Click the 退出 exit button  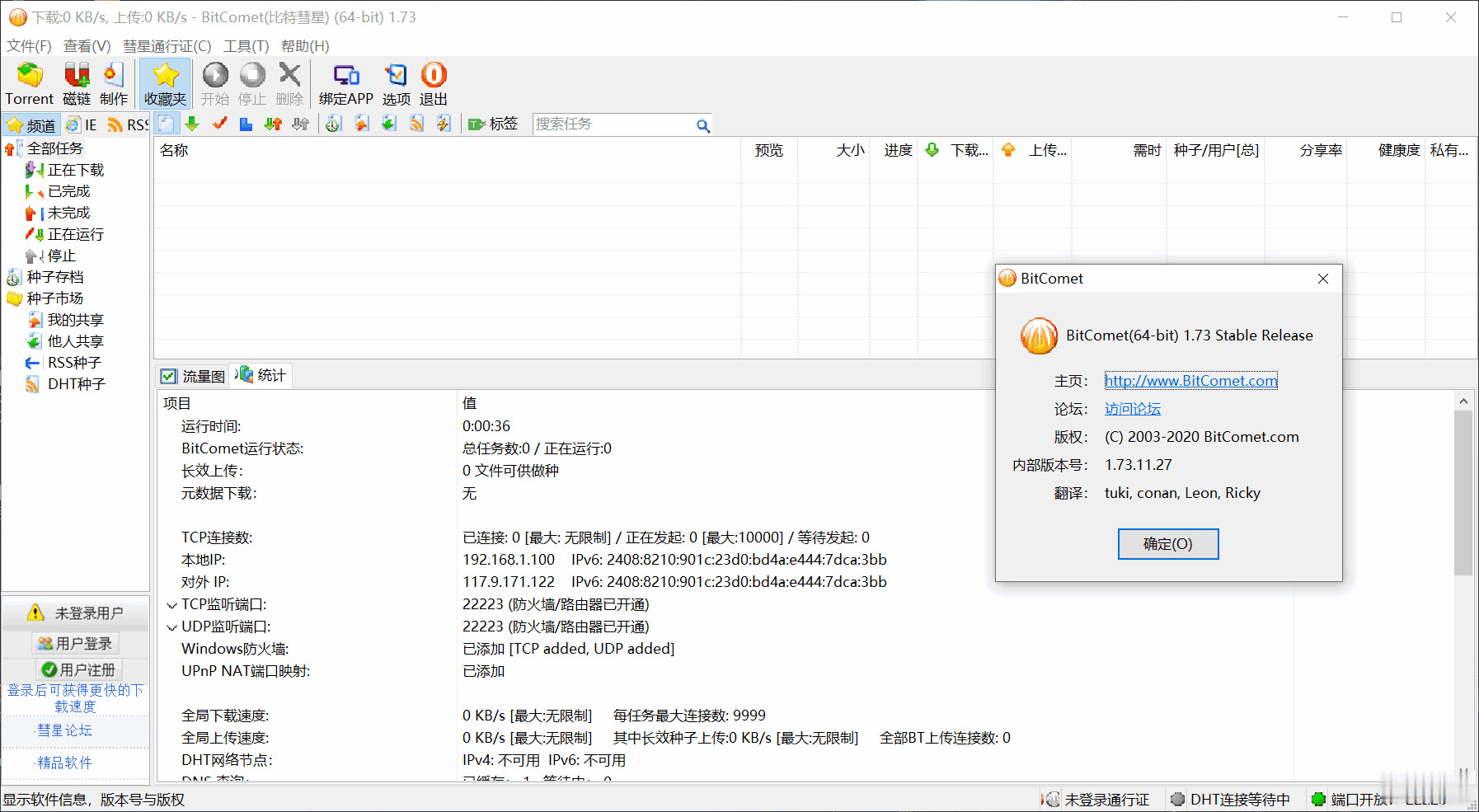coord(434,83)
